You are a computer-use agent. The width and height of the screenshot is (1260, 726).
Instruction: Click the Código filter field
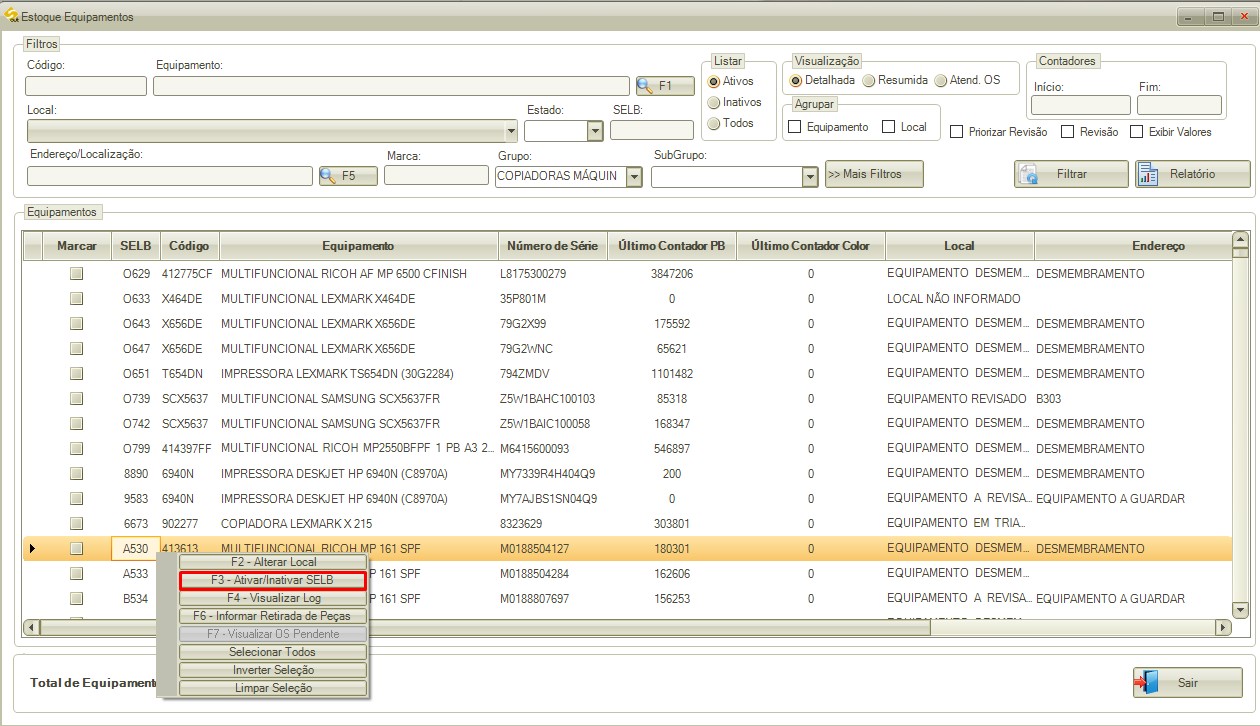(x=86, y=86)
